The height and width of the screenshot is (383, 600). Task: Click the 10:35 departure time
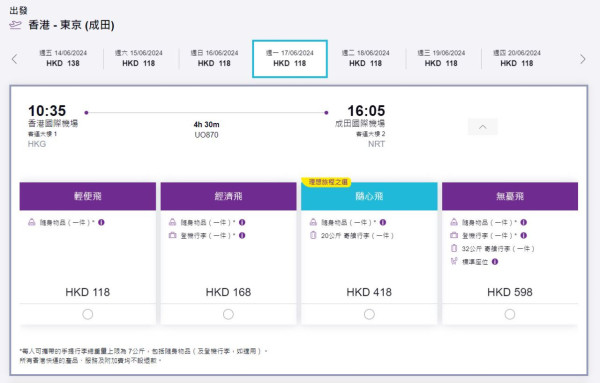pyautogui.click(x=47, y=111)
